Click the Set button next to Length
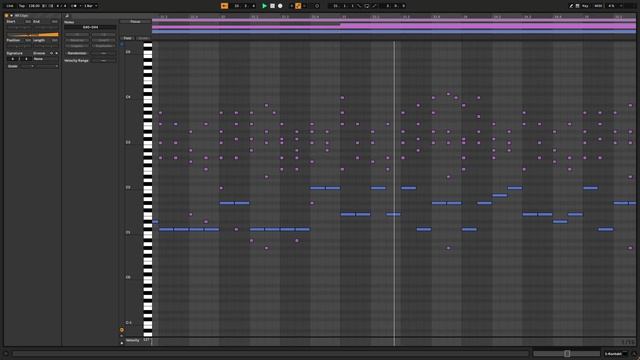 click(54, 40)
